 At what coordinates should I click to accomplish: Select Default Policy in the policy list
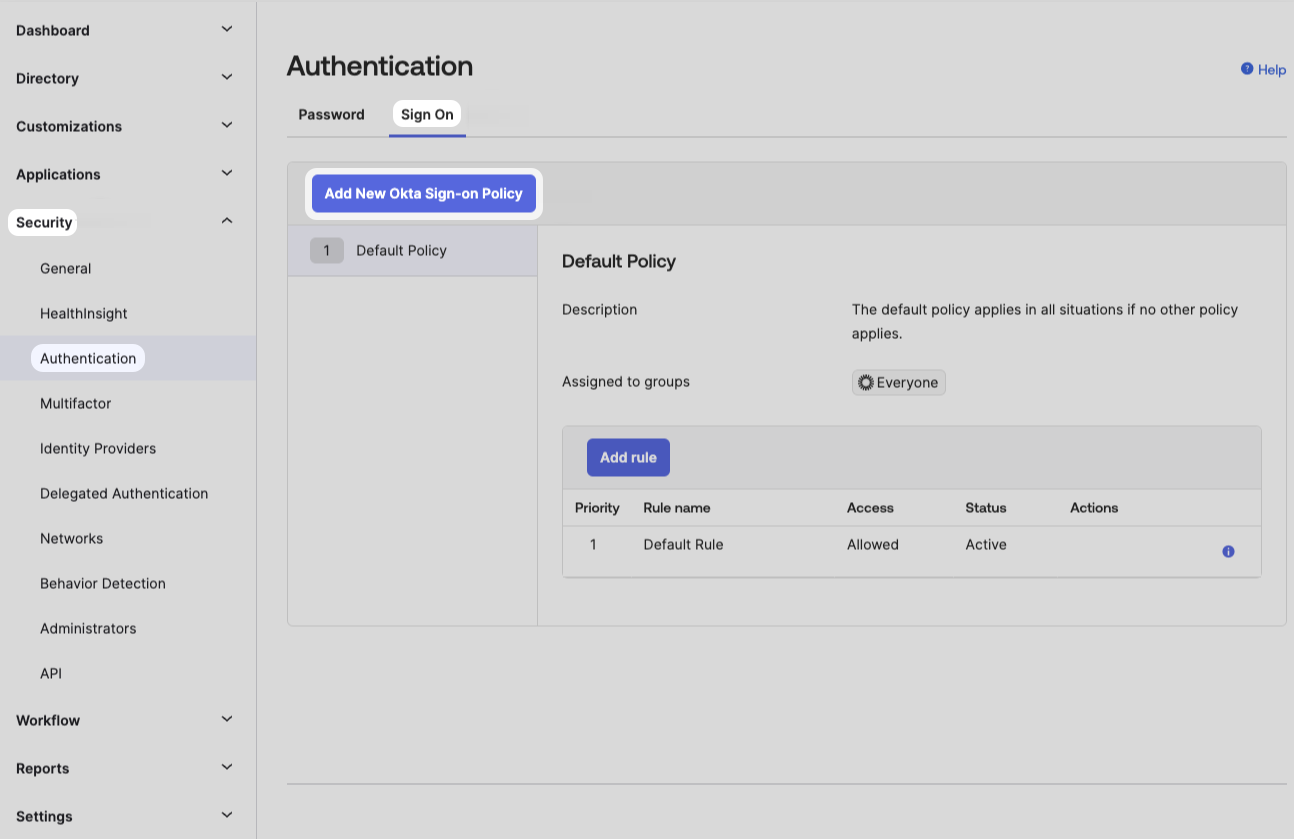click(412, 250)
